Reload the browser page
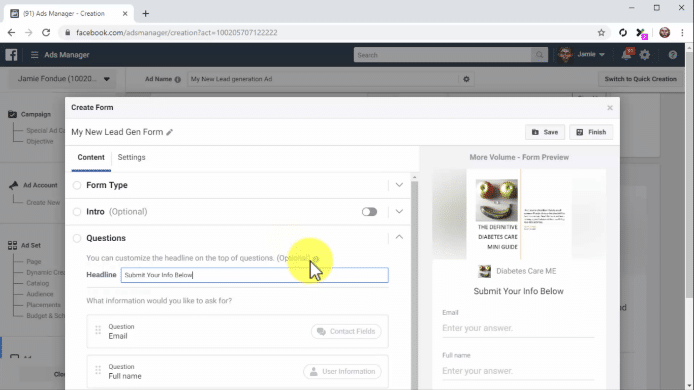 (x=46, y=32)
